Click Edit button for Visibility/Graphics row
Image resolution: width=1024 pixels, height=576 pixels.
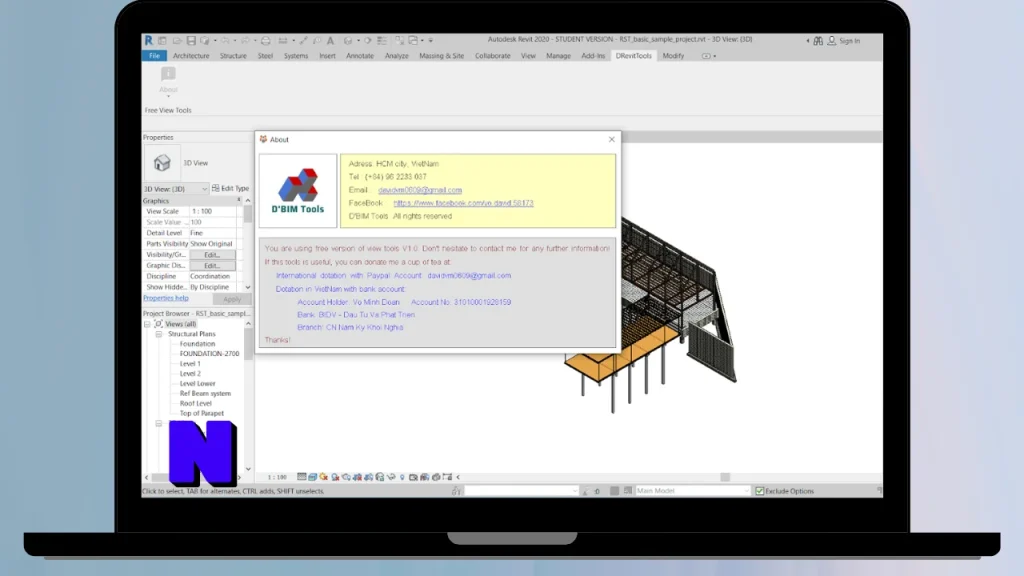[x=212, y=255]
